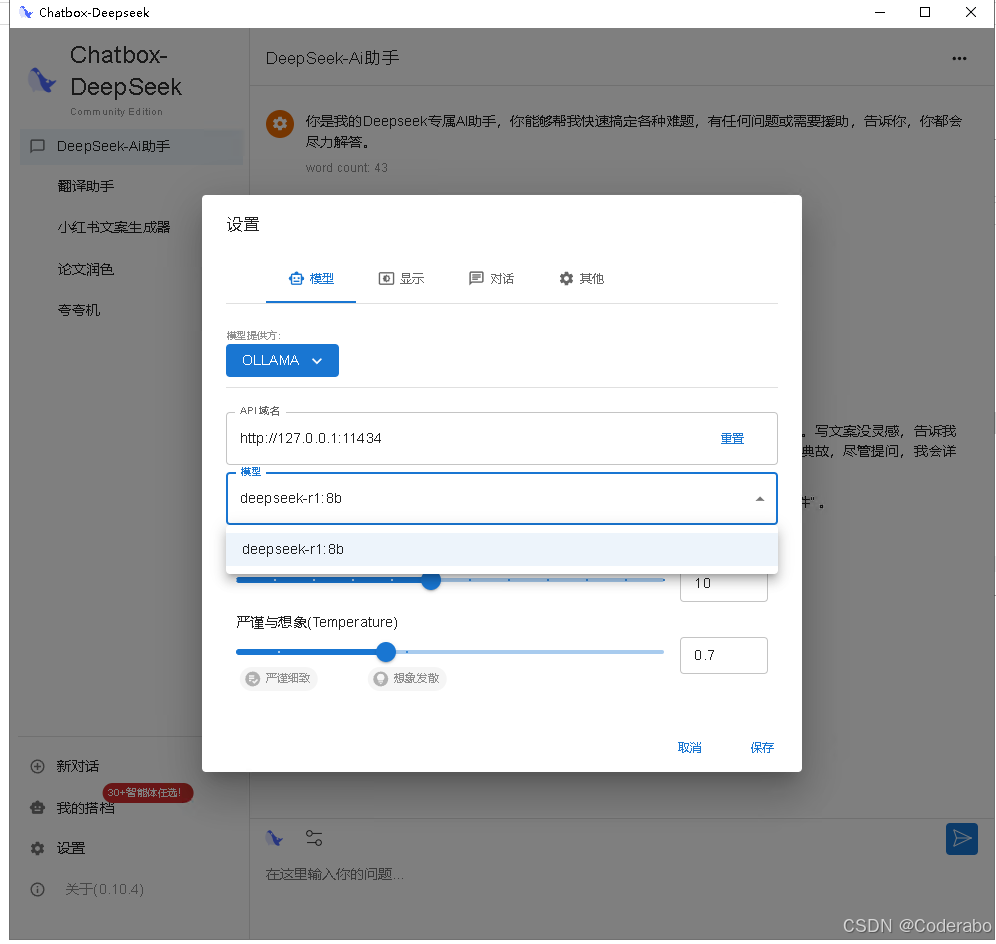This screenshot has height=944, width=996.
Task: Click 重置 to reset API host
Action: [x=732, y=438]
